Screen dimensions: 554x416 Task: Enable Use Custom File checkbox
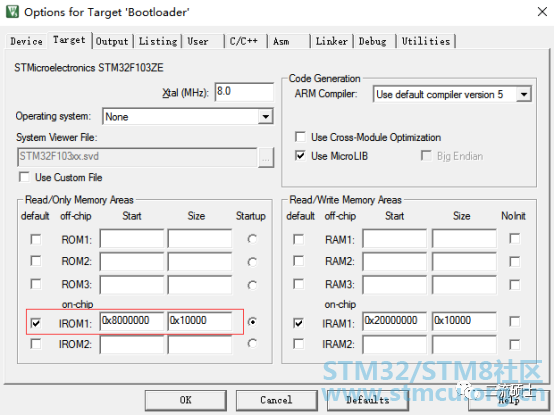click(24, 177)
